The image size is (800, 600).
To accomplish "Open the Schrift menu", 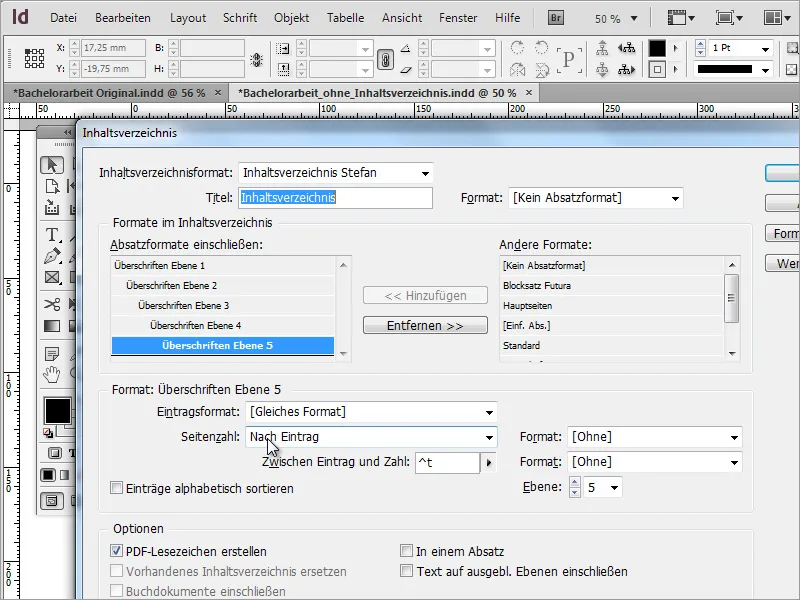I will 240,18.
